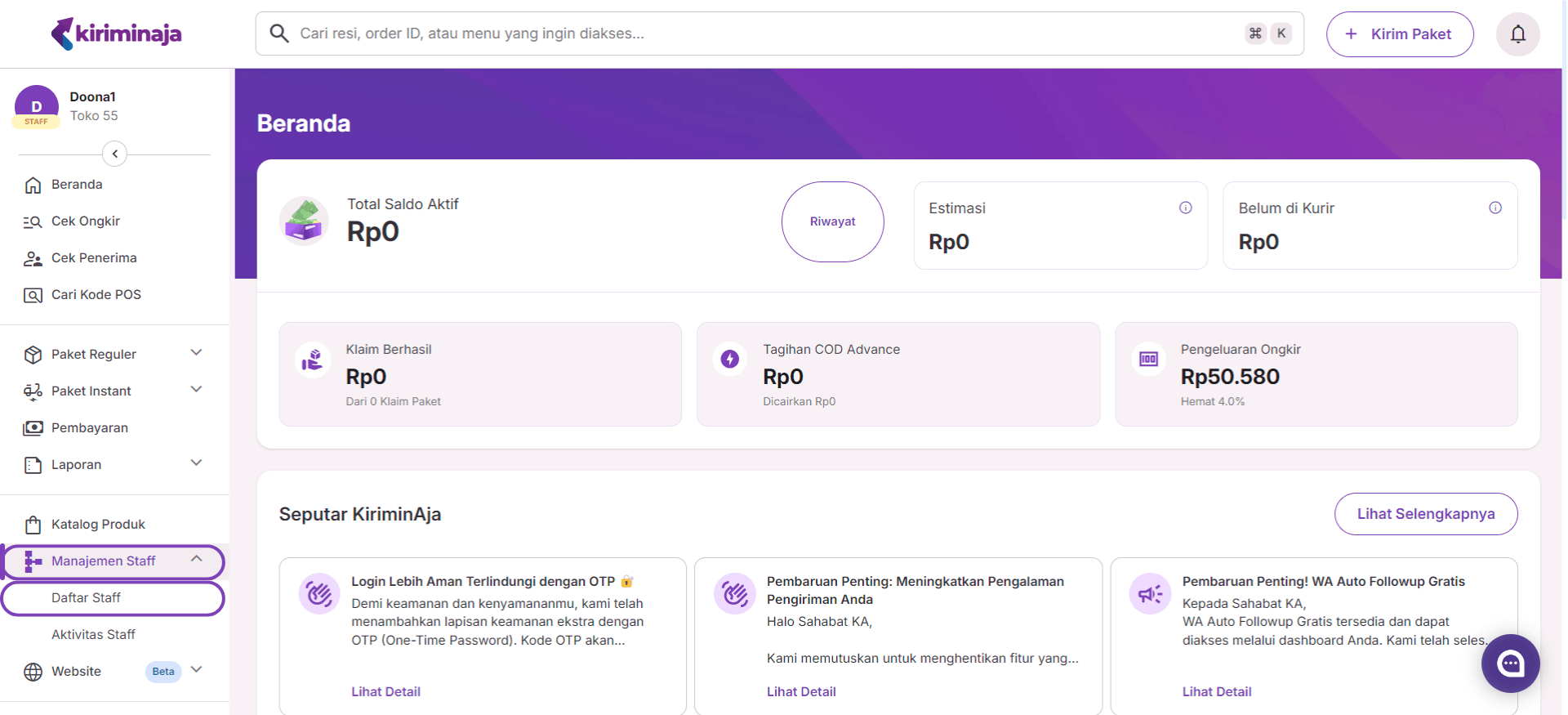This screenshot has height=715, width=1568.
Task: Click Lihat Detail on the OTP login article
Action: tap(385, 691)
